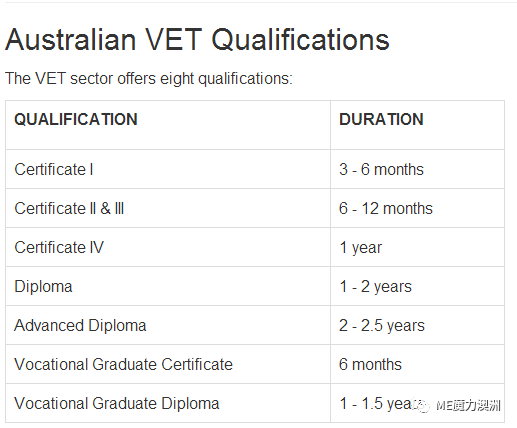Click the 1 - 2 years duration

[x=375, y=286]
